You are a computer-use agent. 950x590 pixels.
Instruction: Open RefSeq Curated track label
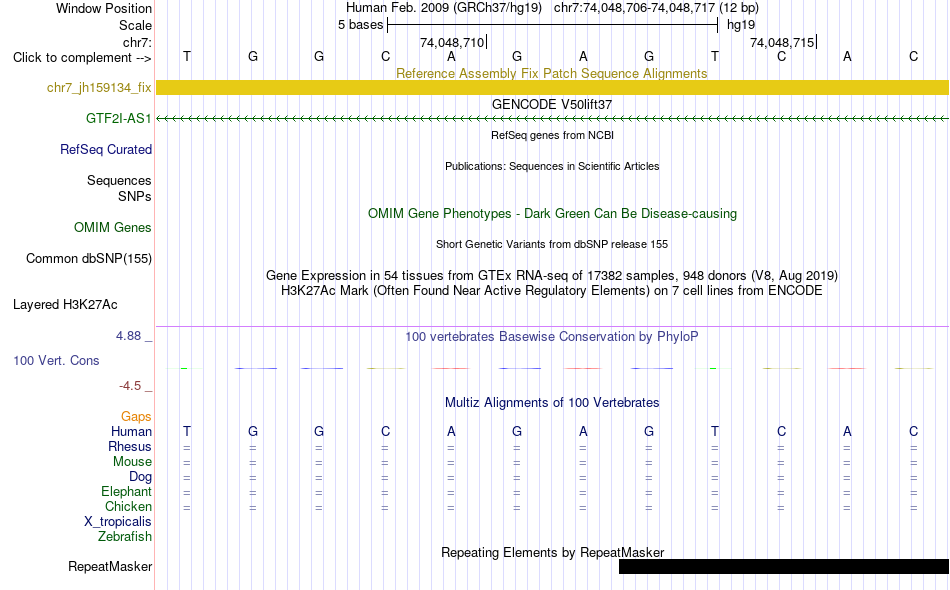pyautogui.click(x=106, y=150)
